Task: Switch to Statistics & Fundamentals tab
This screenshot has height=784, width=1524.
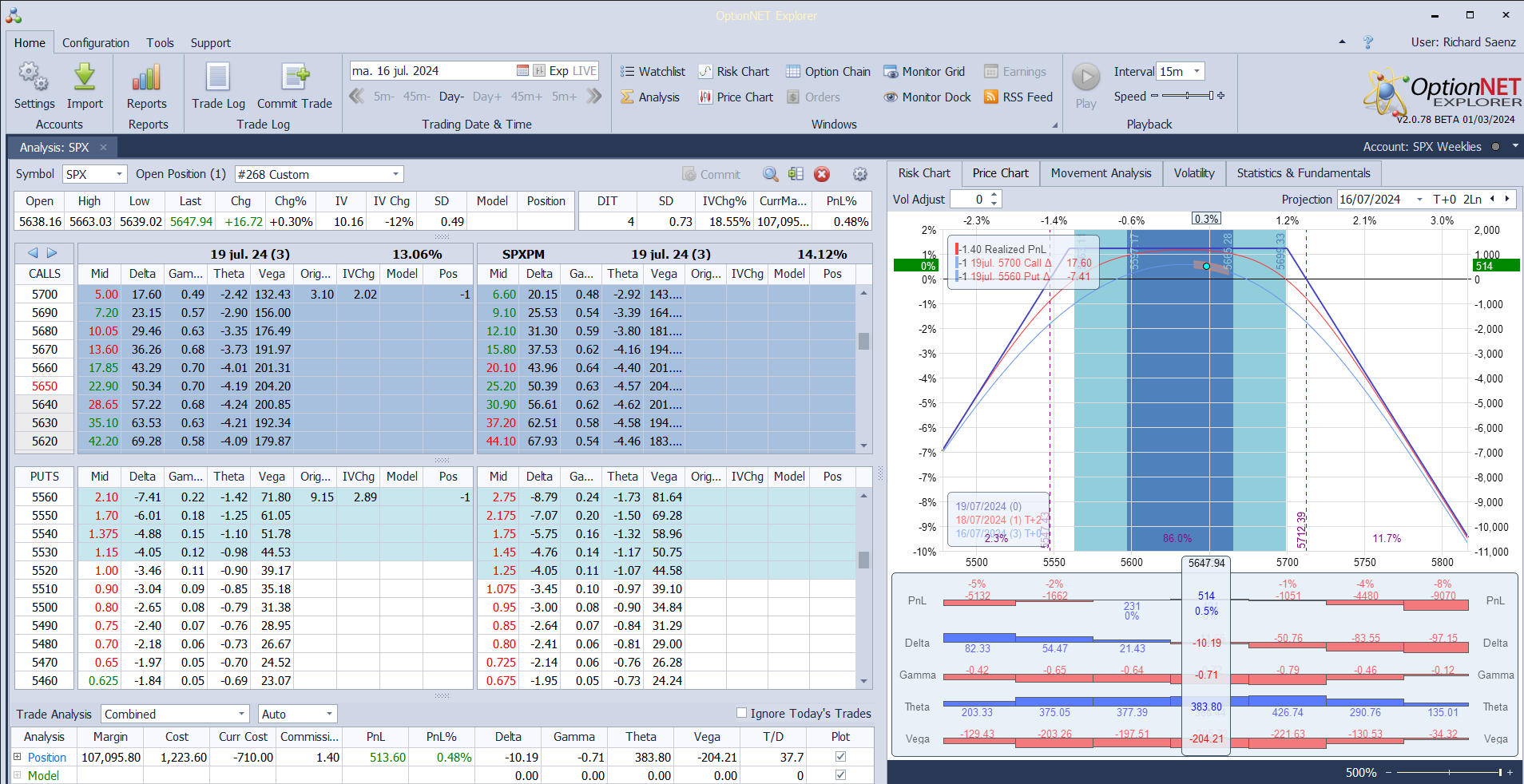Action: 1304,173
